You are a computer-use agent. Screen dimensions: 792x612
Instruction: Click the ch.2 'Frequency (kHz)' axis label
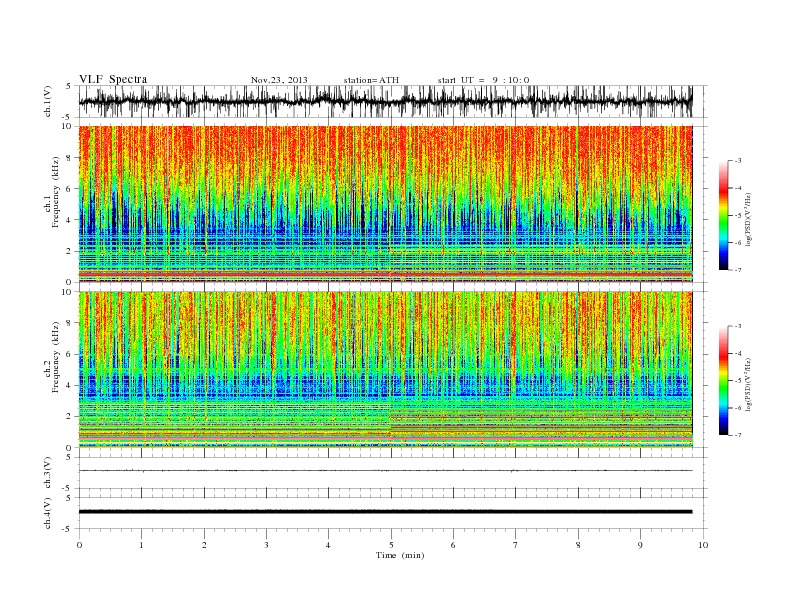[x=56, y=356]
